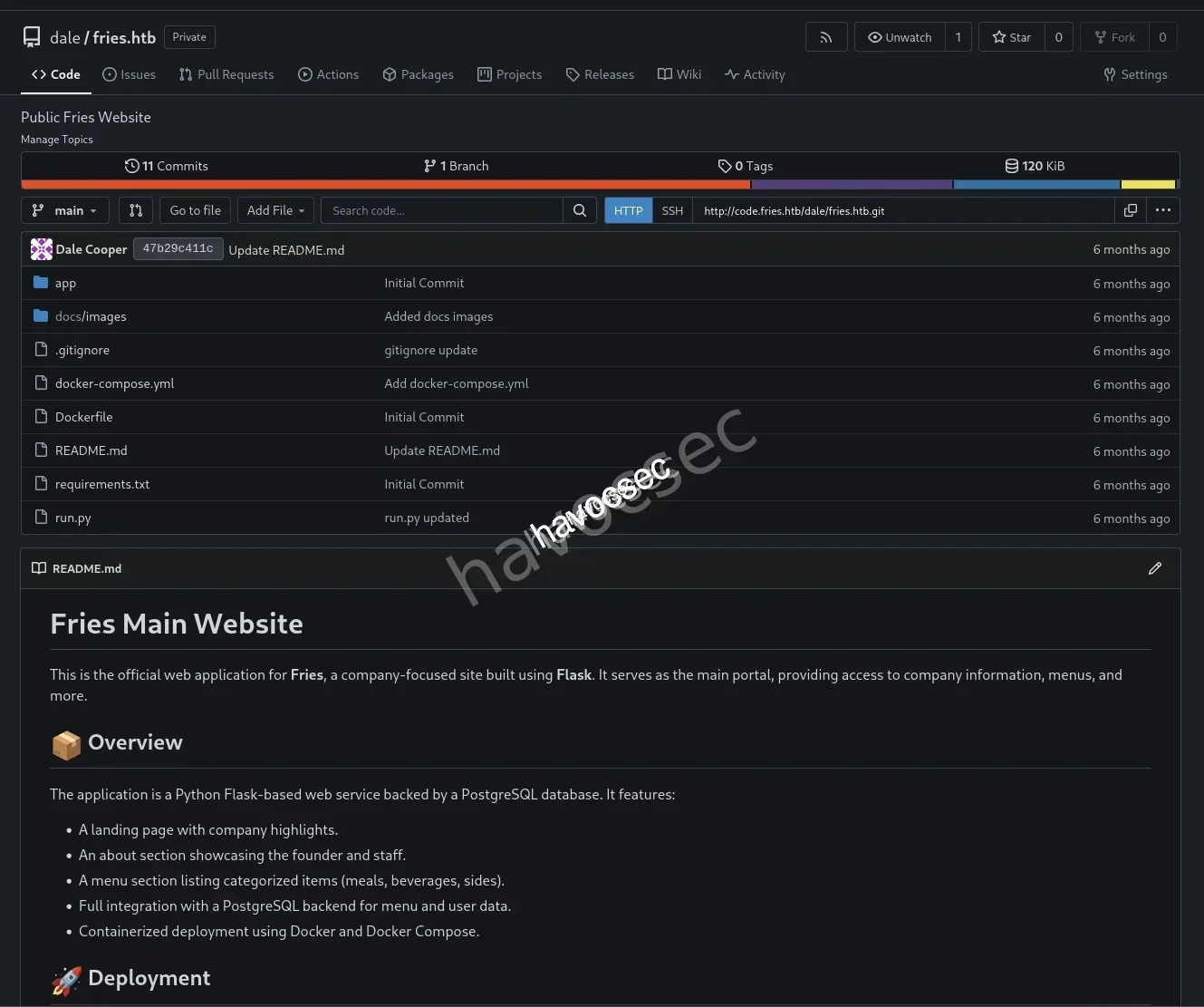1204x1007 pixels.
Task: Open the app folder
Action: [x=65, y=283]
